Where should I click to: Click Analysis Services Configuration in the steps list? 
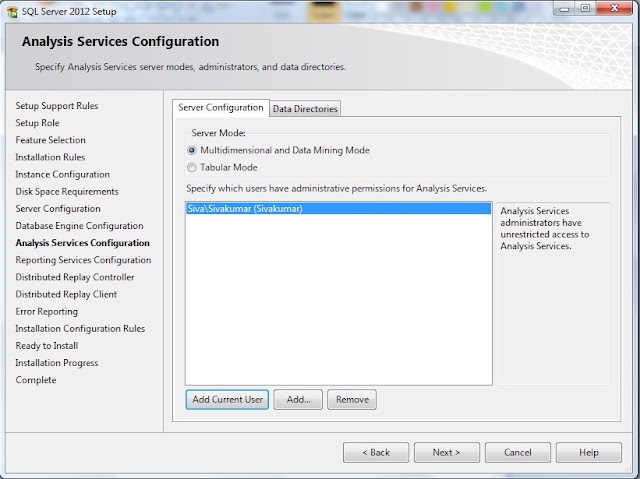(82, 243)
